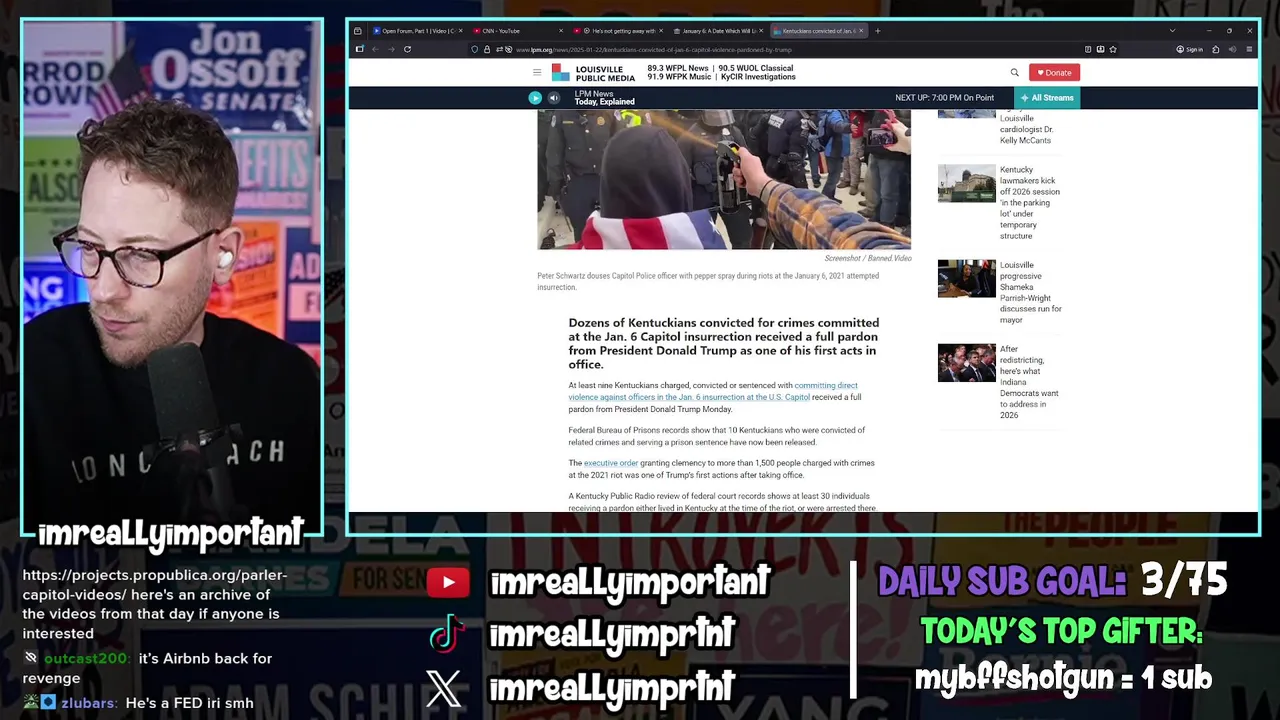1280x720 pixels.
Task: Open a new browser tab
Action: 878,31
